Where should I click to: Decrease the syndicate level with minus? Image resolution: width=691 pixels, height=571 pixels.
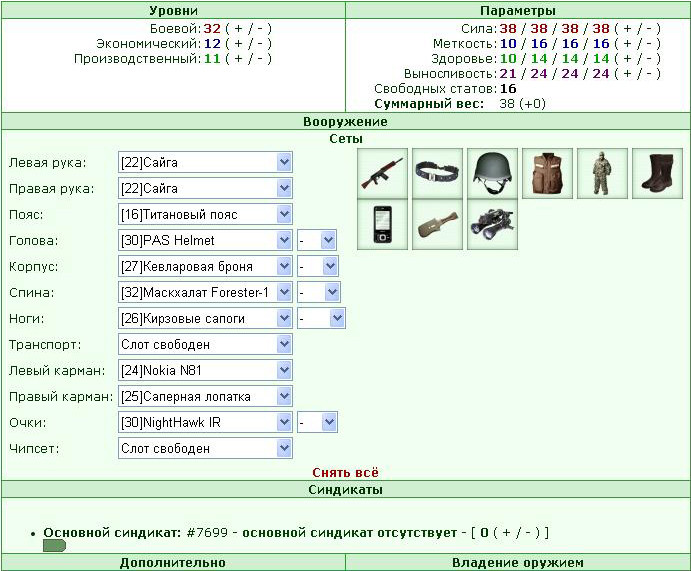tap(527, 533)
